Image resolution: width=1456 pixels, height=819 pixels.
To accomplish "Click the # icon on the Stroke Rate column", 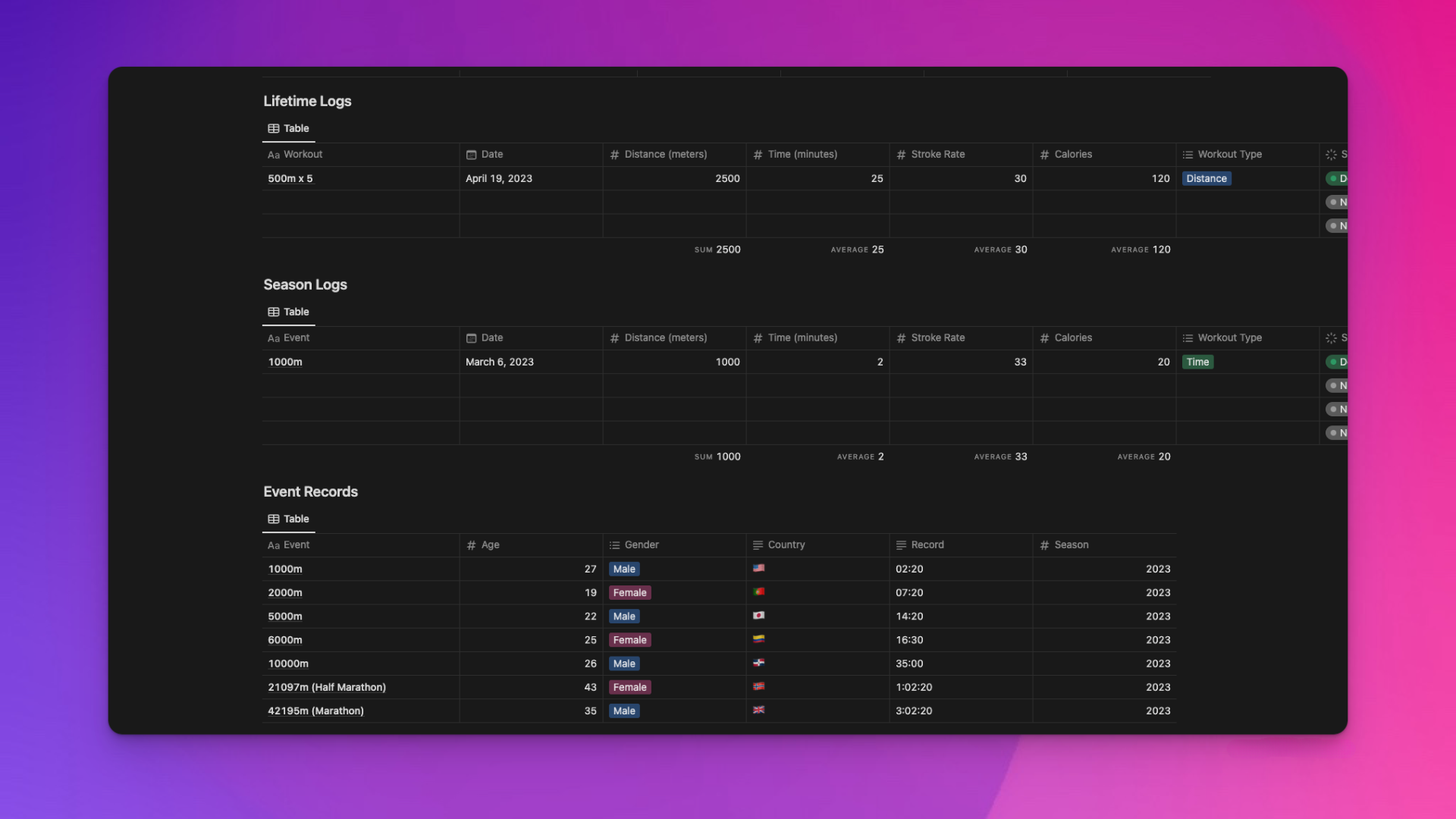I will pos(901,155).
